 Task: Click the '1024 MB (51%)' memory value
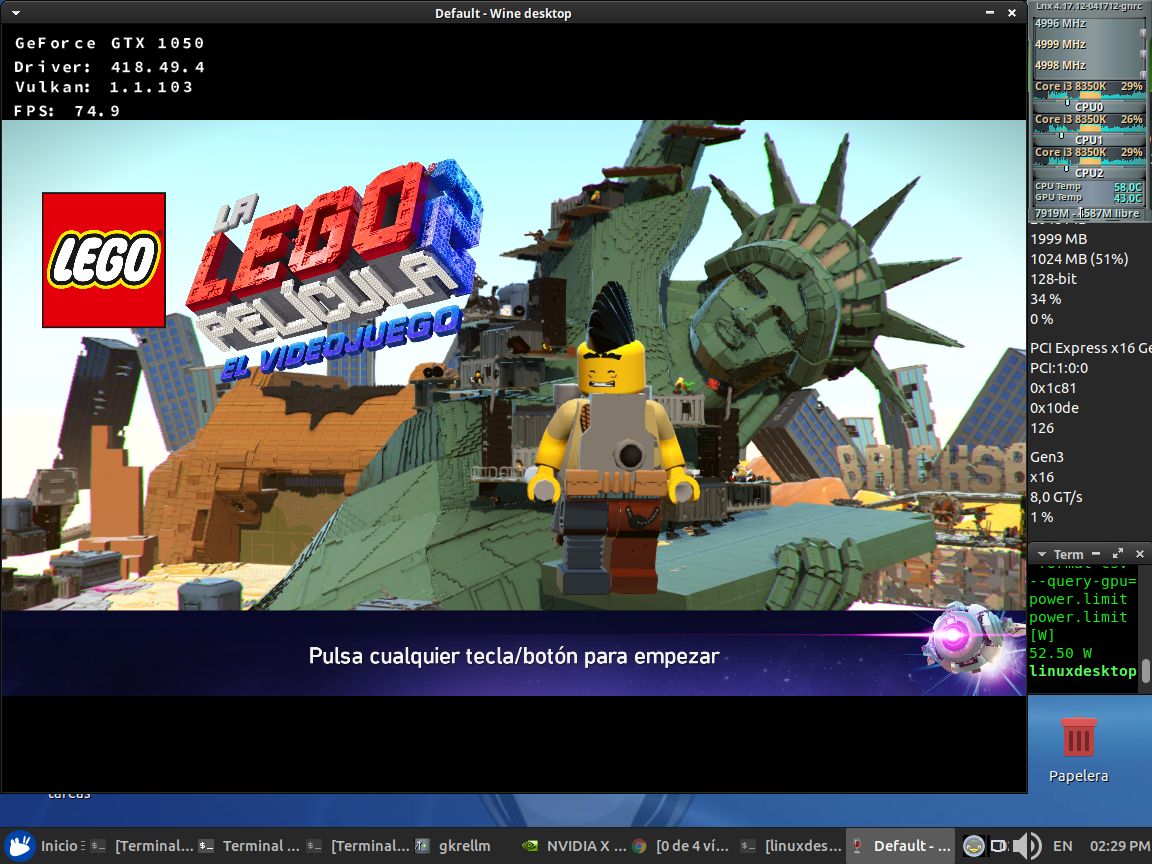click(1079, 259)
